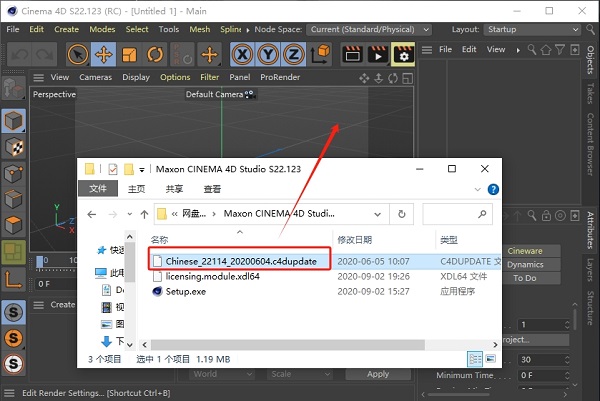This screenshot has width=600, height=401.
Task: Click the Make Editable cube icon
Action: (14, 121)
